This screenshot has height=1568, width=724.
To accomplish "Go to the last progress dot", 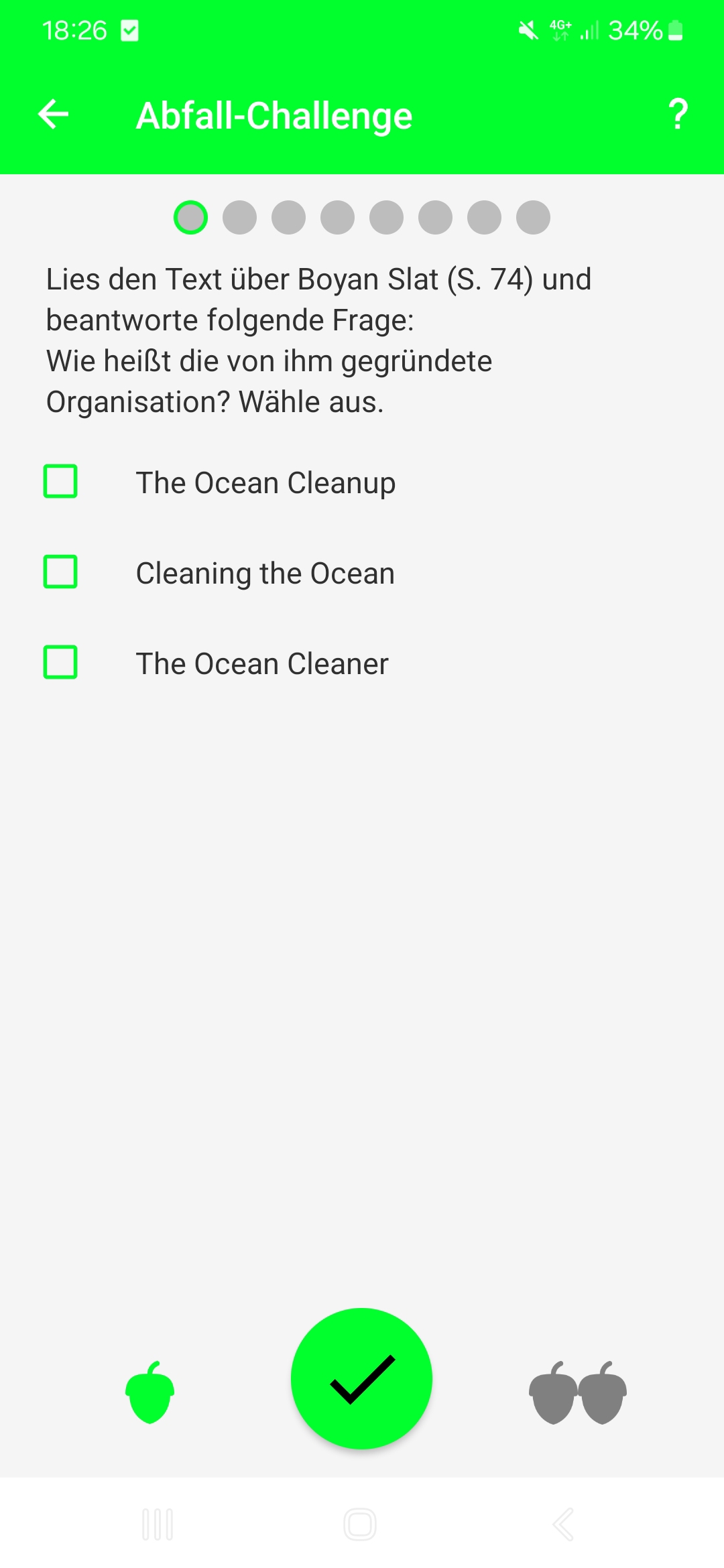I will pos(533,218).
